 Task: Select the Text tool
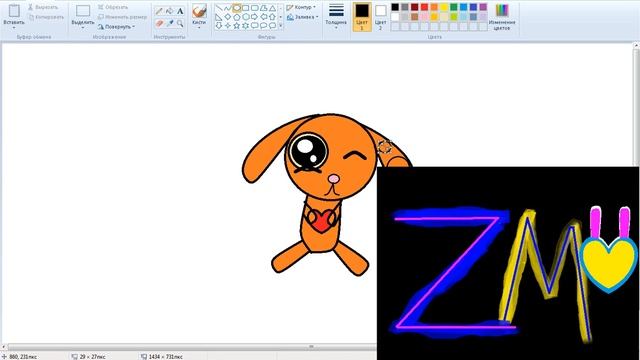click(x=180, y=11)
